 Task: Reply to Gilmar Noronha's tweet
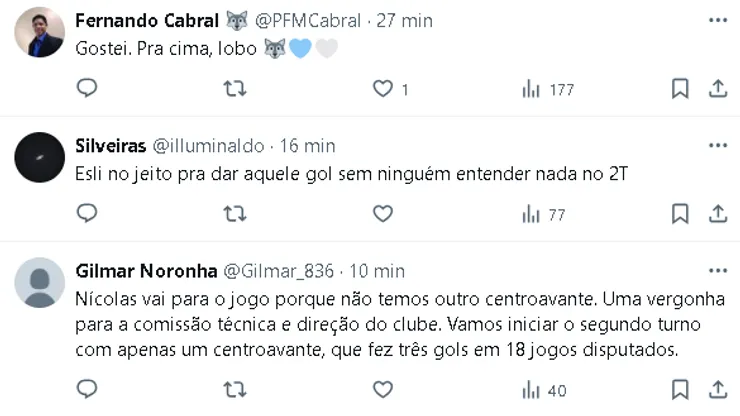[87, 389]
